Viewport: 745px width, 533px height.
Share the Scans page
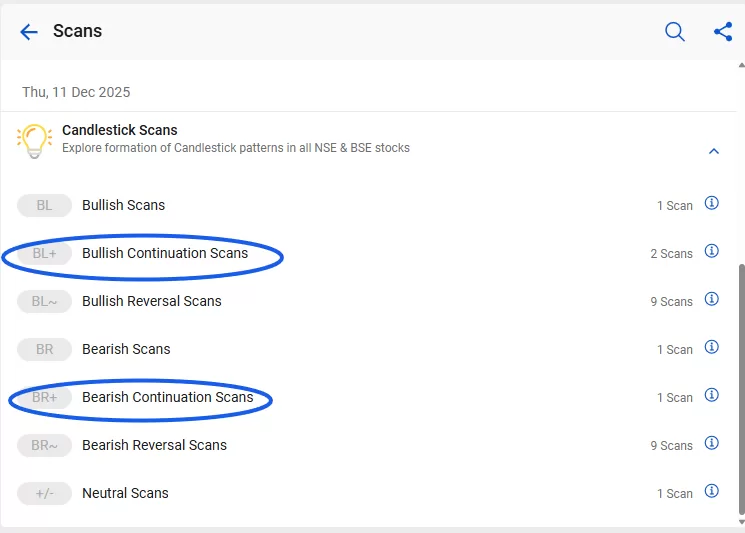(723, 32)
